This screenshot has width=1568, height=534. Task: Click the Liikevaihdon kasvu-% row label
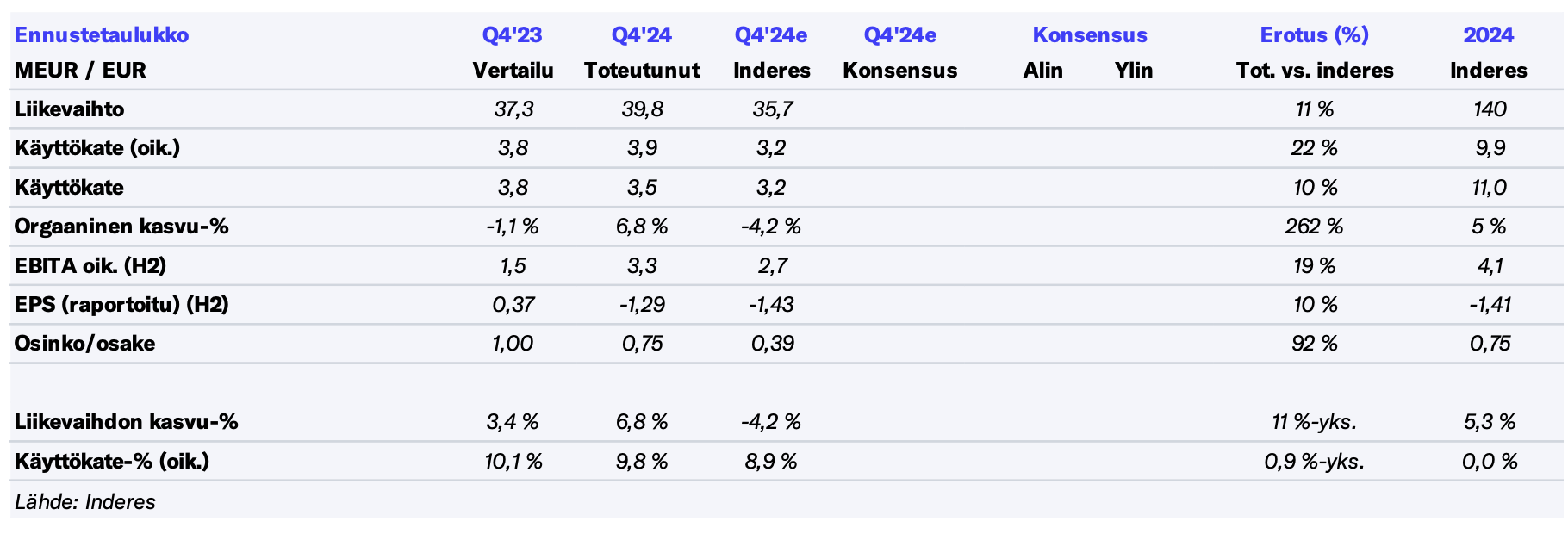click(x=127, y=422)
